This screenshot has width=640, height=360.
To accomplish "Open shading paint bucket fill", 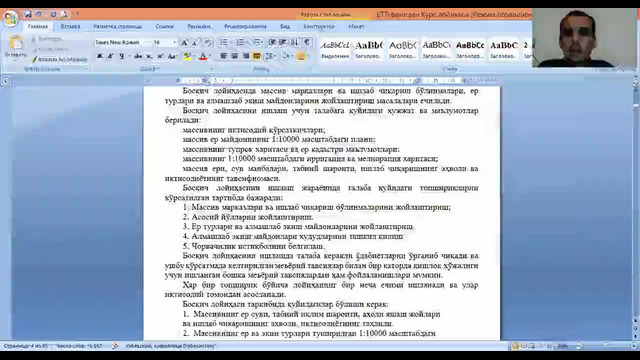I will pos(286,56).
